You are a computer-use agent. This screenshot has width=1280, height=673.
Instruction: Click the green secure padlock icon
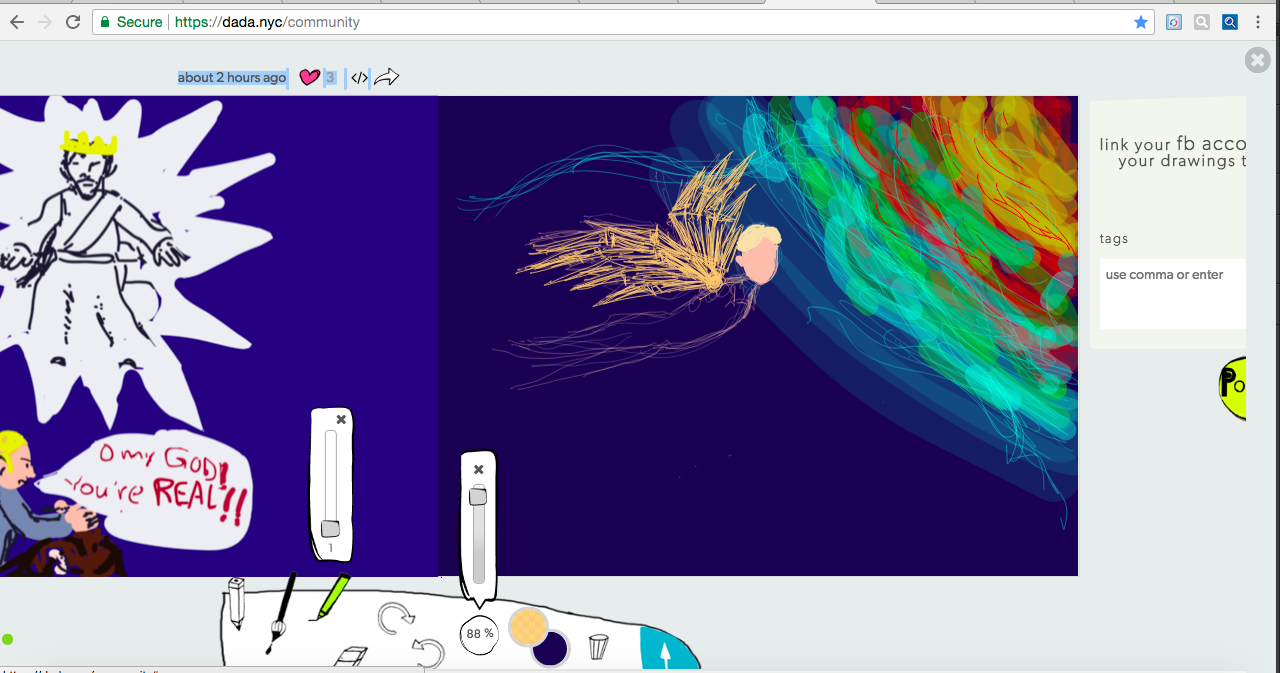[105, 22]
